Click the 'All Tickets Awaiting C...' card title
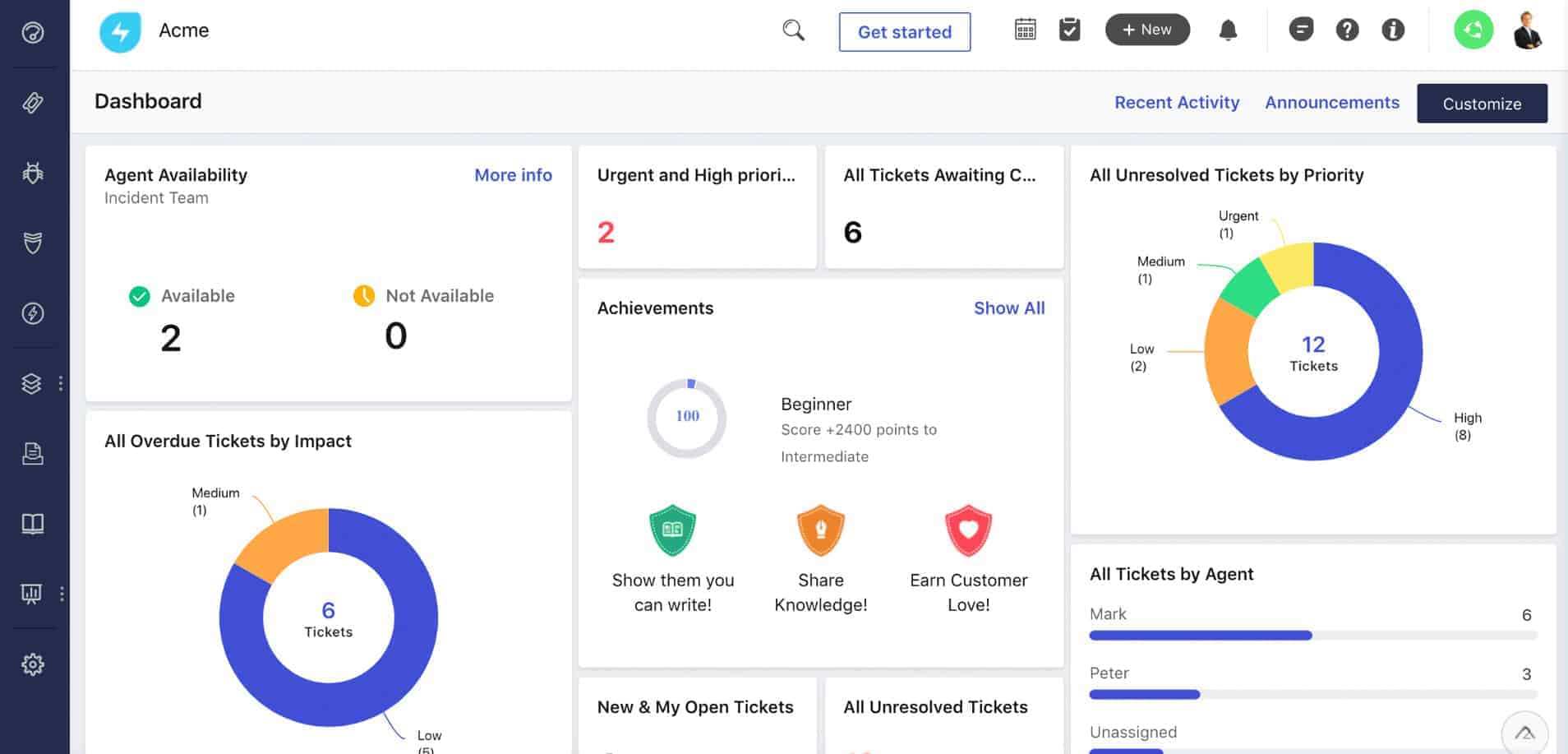This screenshot has width=1568, height=754. [939, 175]
